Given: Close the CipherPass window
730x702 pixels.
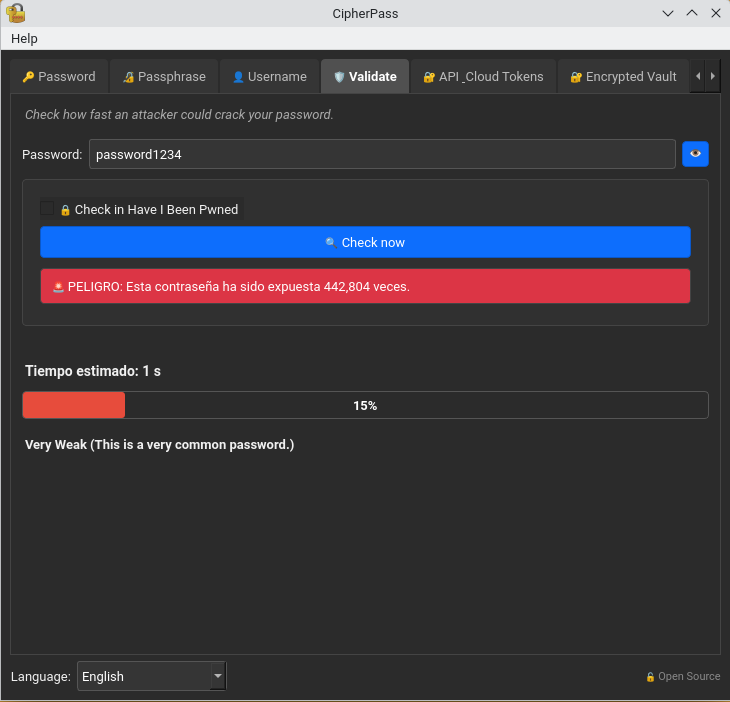Looking at the screenshot, I should click(716, 13).
